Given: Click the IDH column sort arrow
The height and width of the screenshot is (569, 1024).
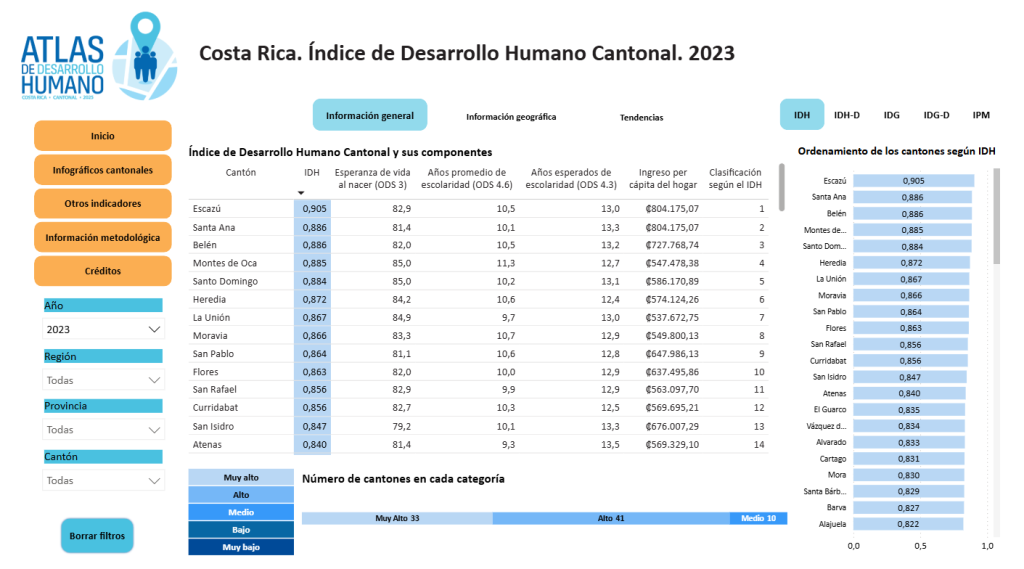Looking at the screenshot, I should tap(301, 192).
